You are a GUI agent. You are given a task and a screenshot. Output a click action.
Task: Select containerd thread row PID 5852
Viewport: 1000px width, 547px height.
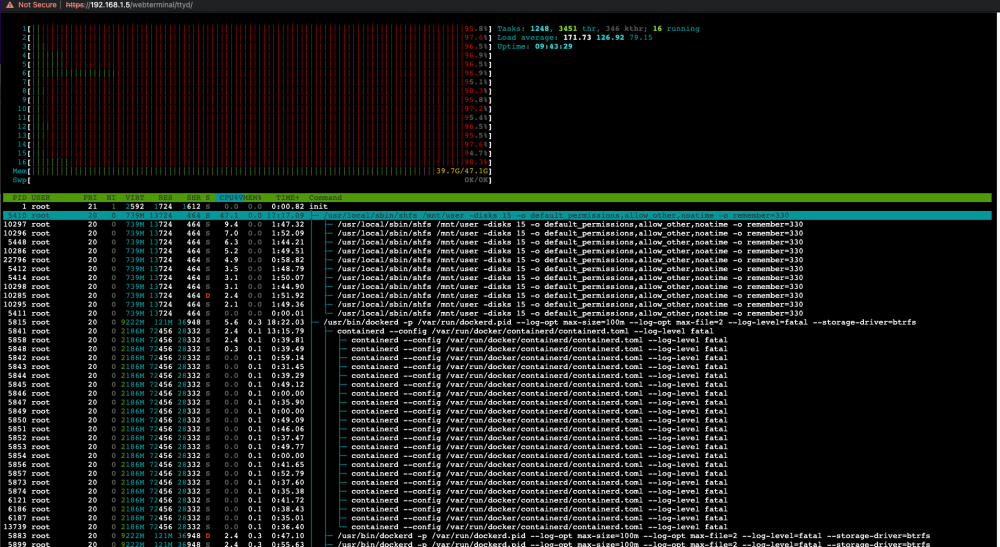pos(497,439)
